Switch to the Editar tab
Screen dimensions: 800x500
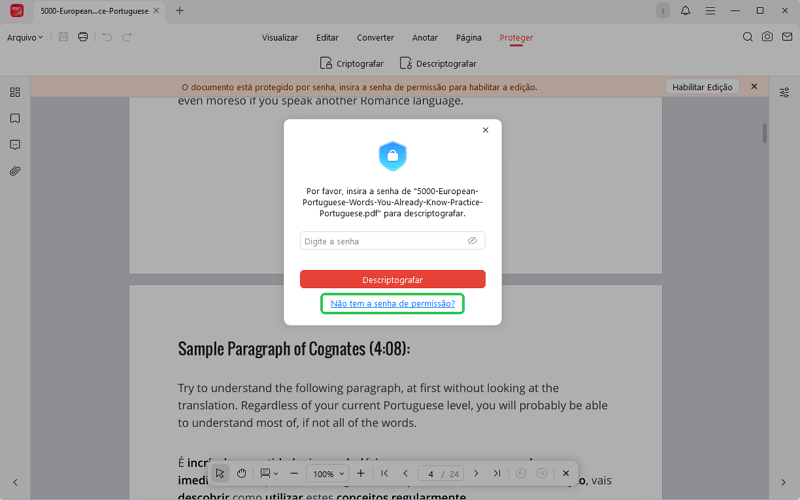327,38
